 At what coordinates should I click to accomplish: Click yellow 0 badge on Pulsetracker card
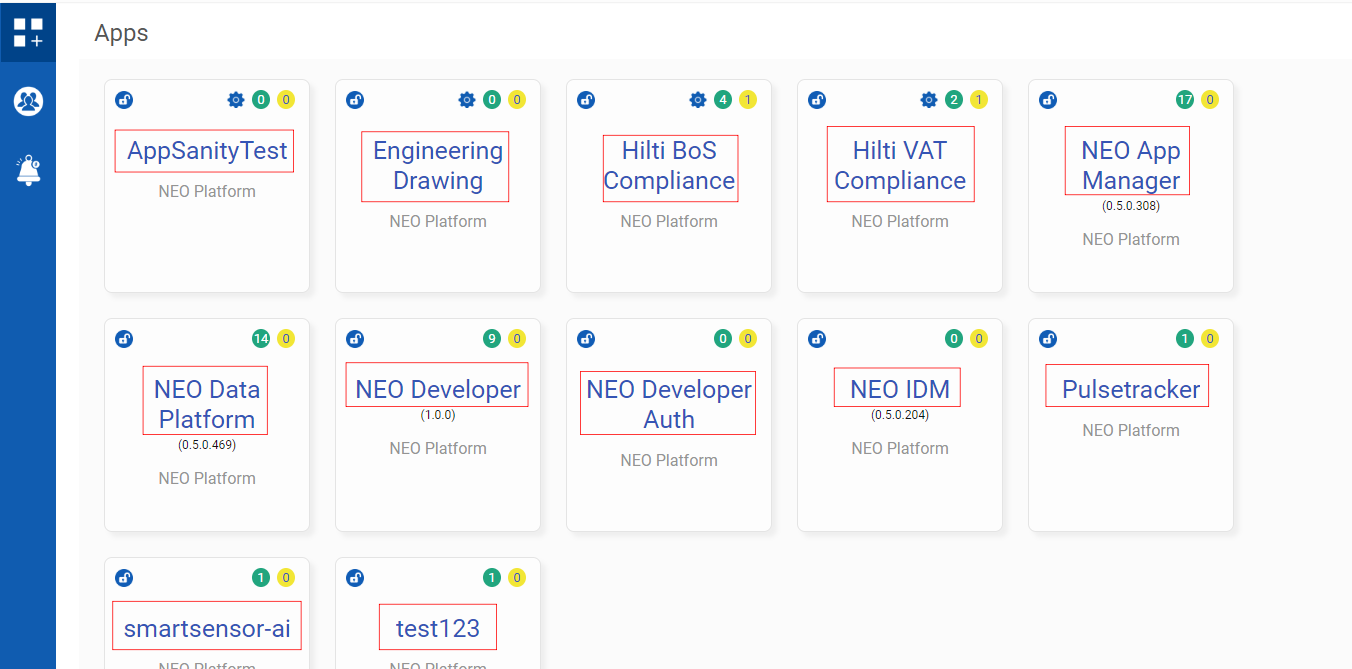pyautogui.click(x=1210, y=339)
